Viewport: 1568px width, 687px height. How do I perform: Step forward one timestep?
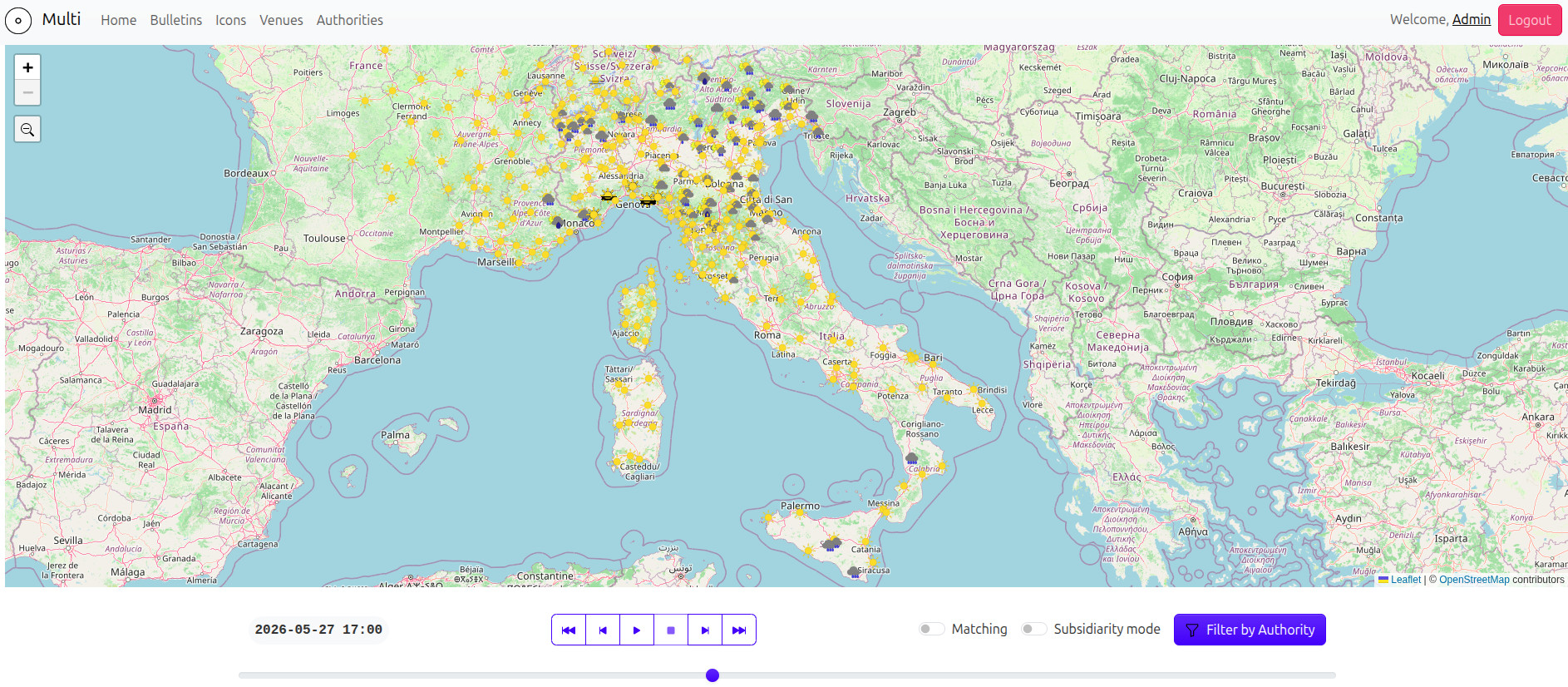point(705,630)
